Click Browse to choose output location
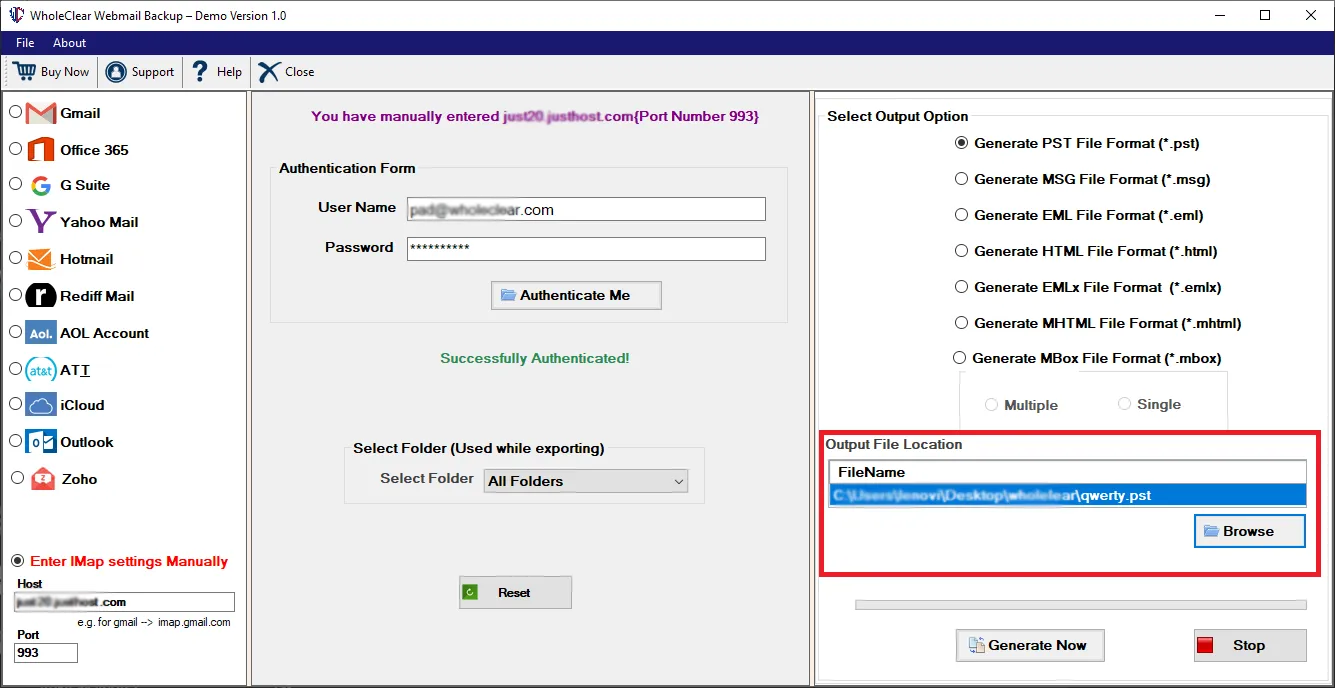This screenshot has width=1335, height=688. [x=1249, y=531]
